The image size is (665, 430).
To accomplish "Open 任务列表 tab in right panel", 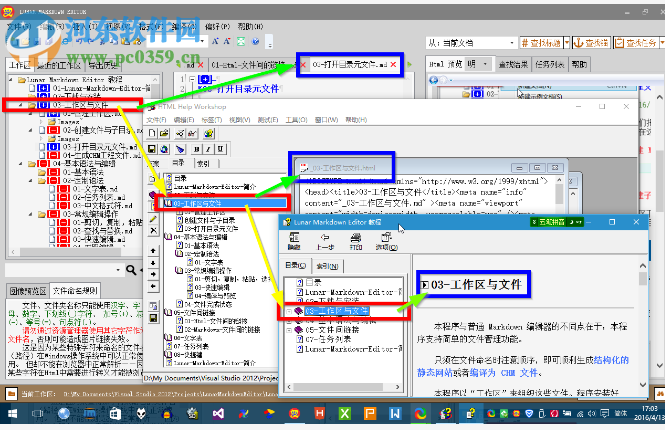I will pyautogui.click(x=549, y=64).
